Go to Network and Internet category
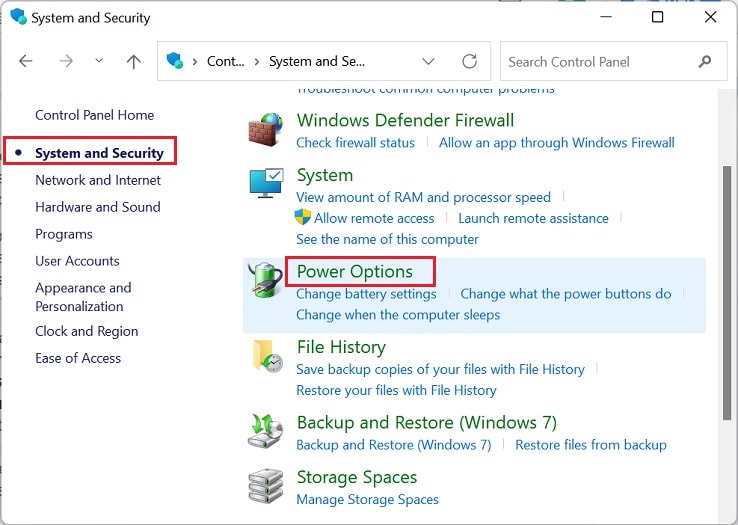 [x=98, y=180]
